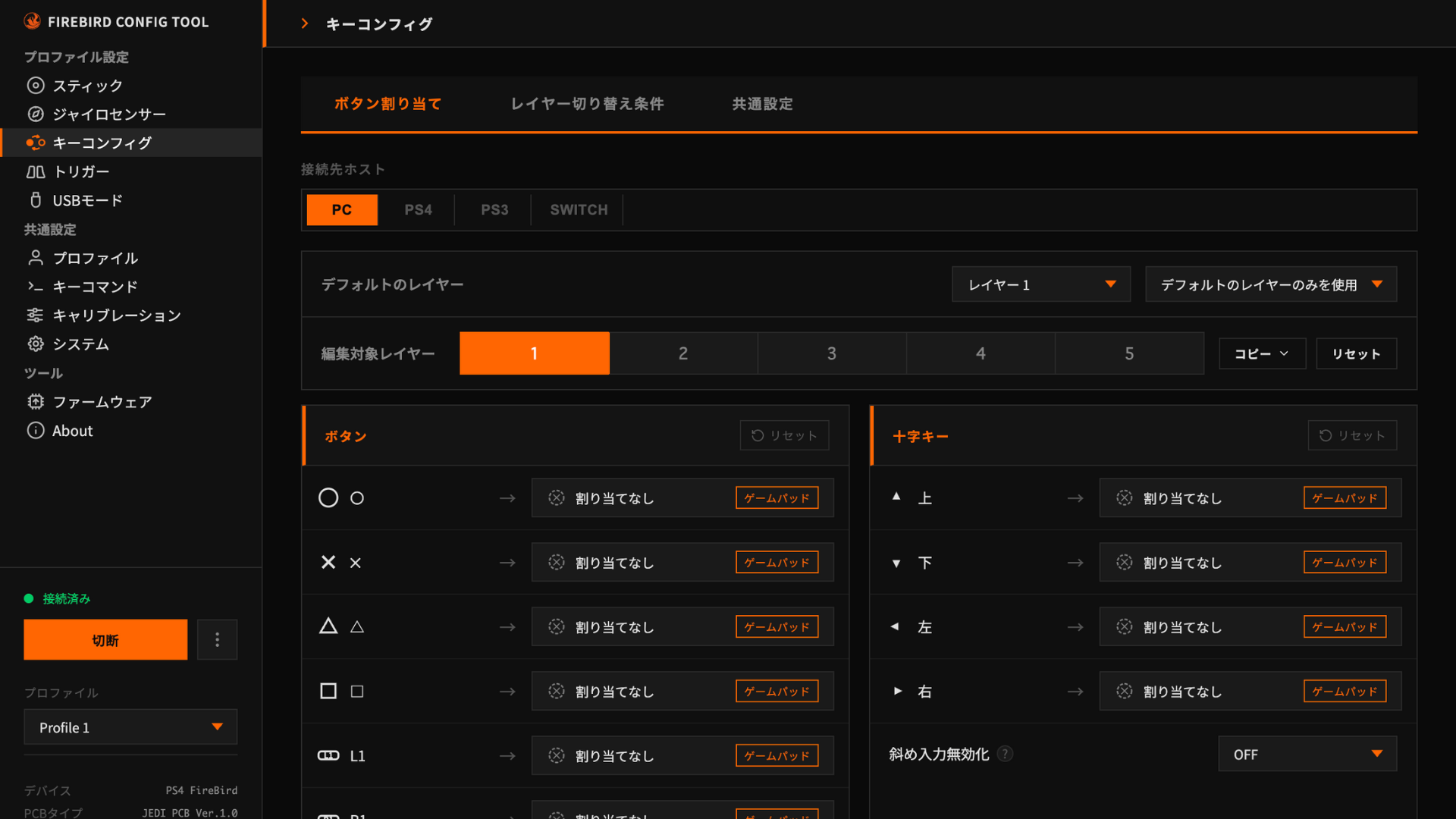Screen dimensions: 1456x819
Task: Open the L1 assignment selector
Action: [682, 755]
